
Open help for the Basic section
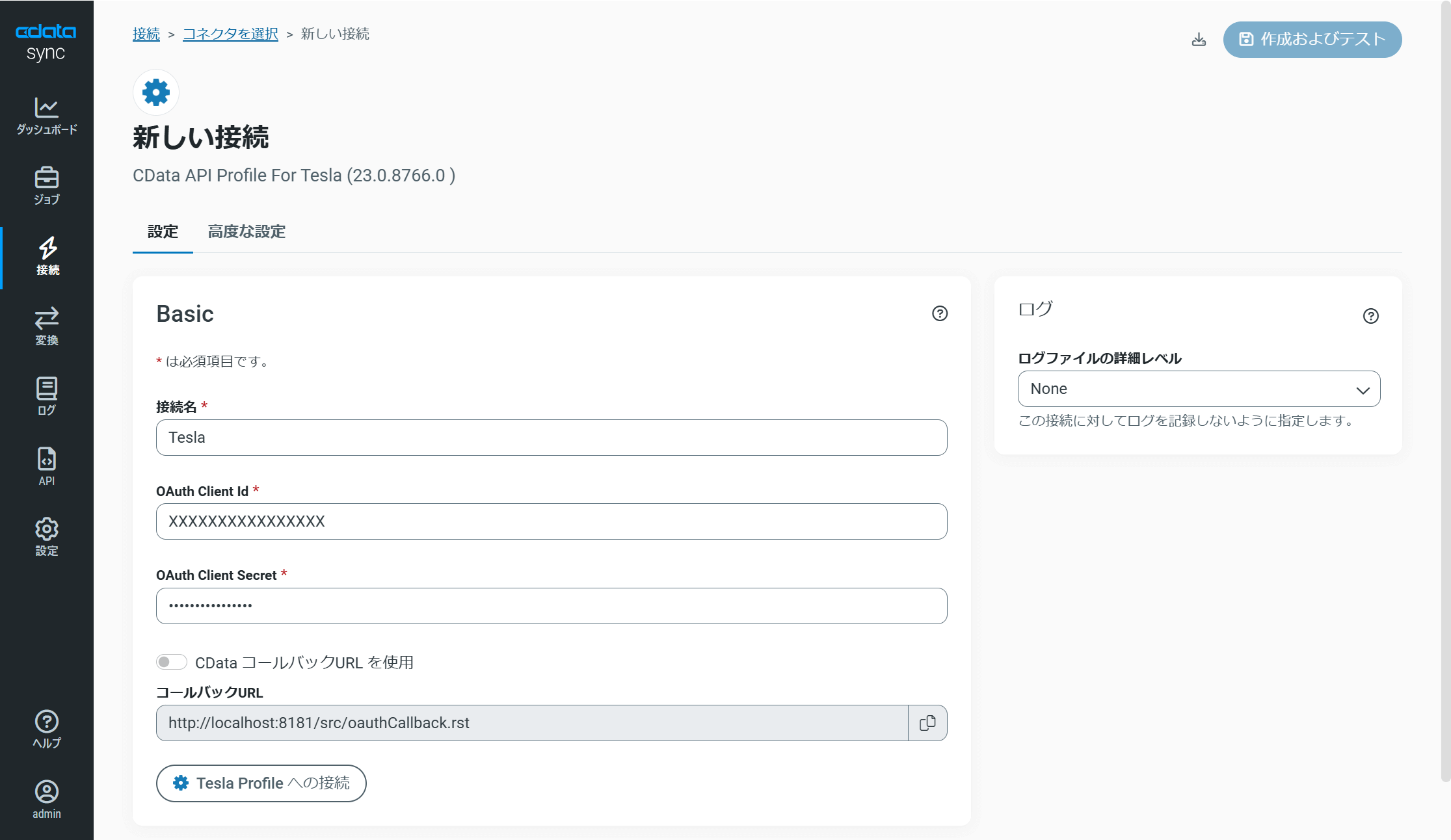pyautogui.click(x=939, y=313)
